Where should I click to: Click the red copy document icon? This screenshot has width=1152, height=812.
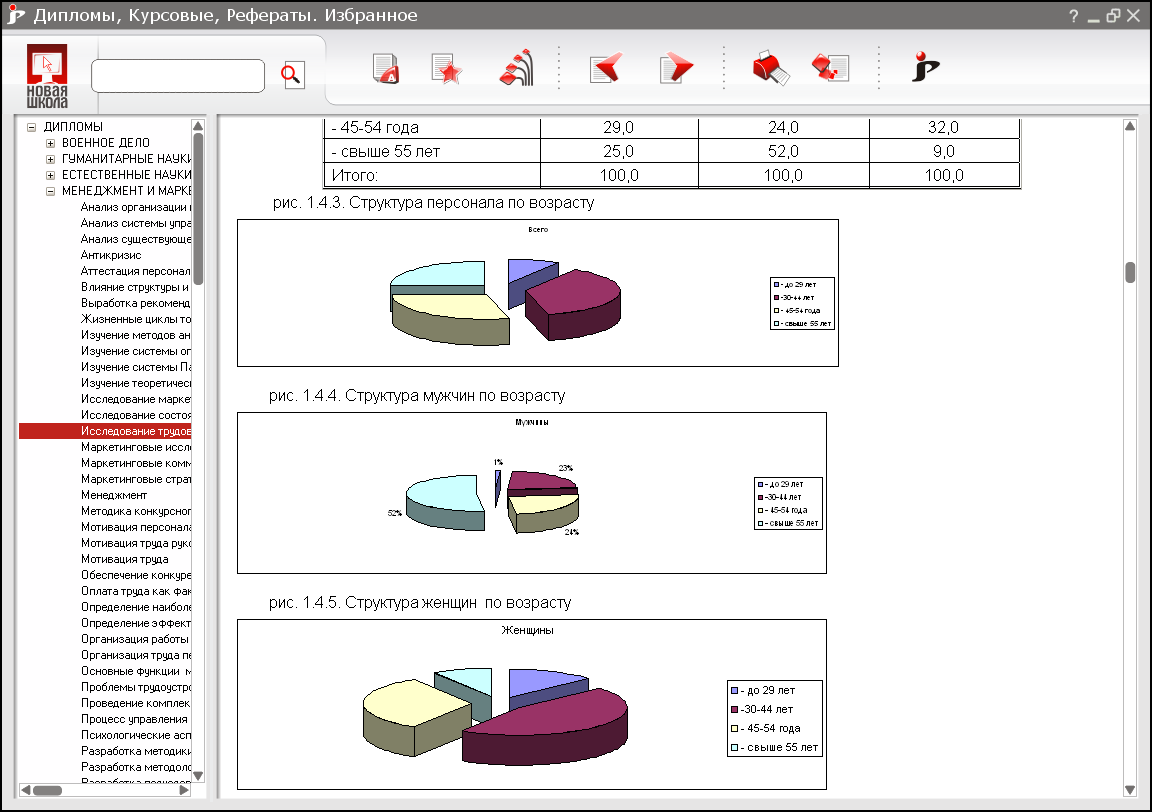click(830, 69)
